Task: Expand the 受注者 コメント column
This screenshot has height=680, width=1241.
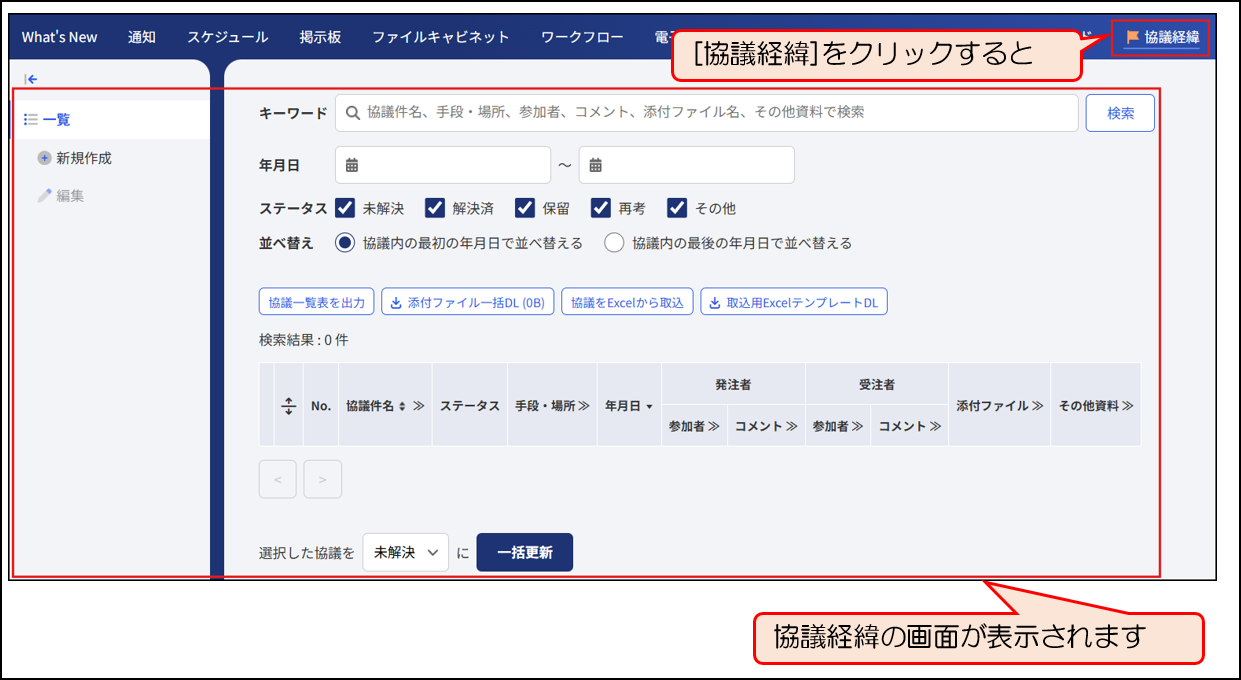Action: [x=935, y=426]
